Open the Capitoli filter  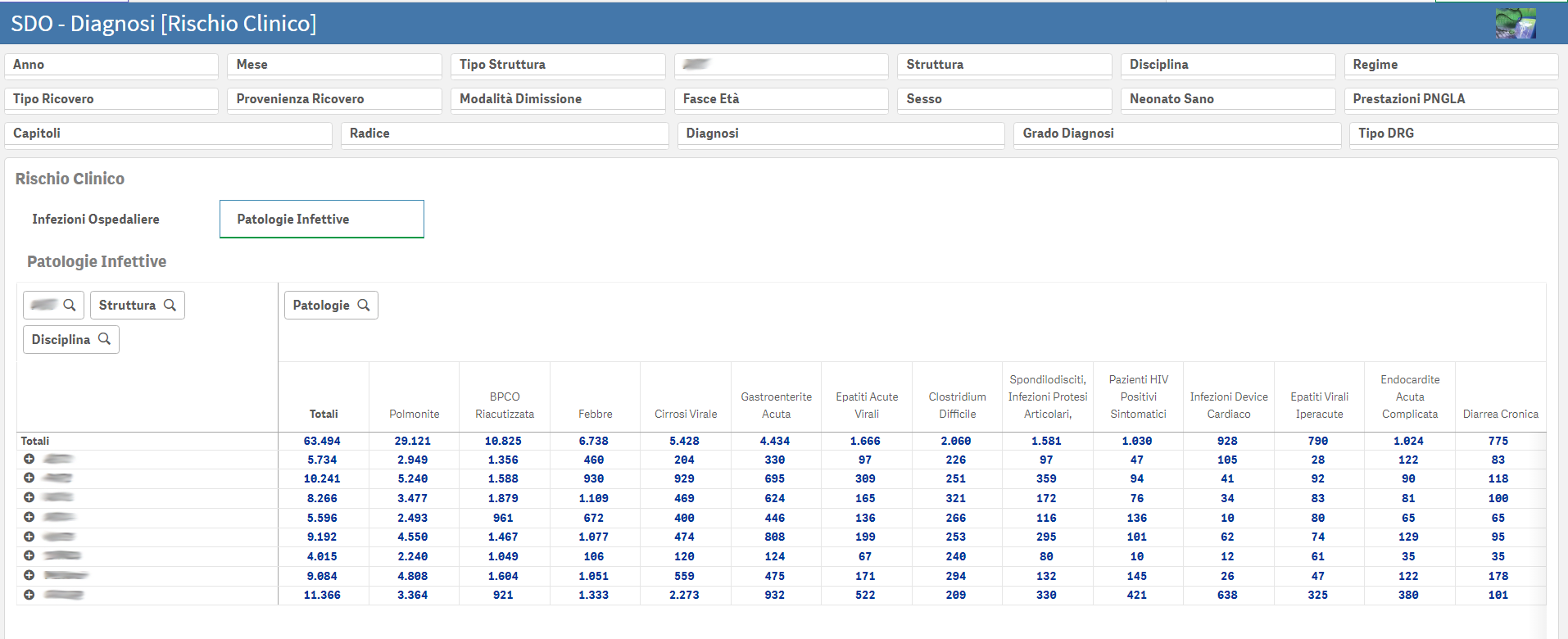[x=168, y=134]
